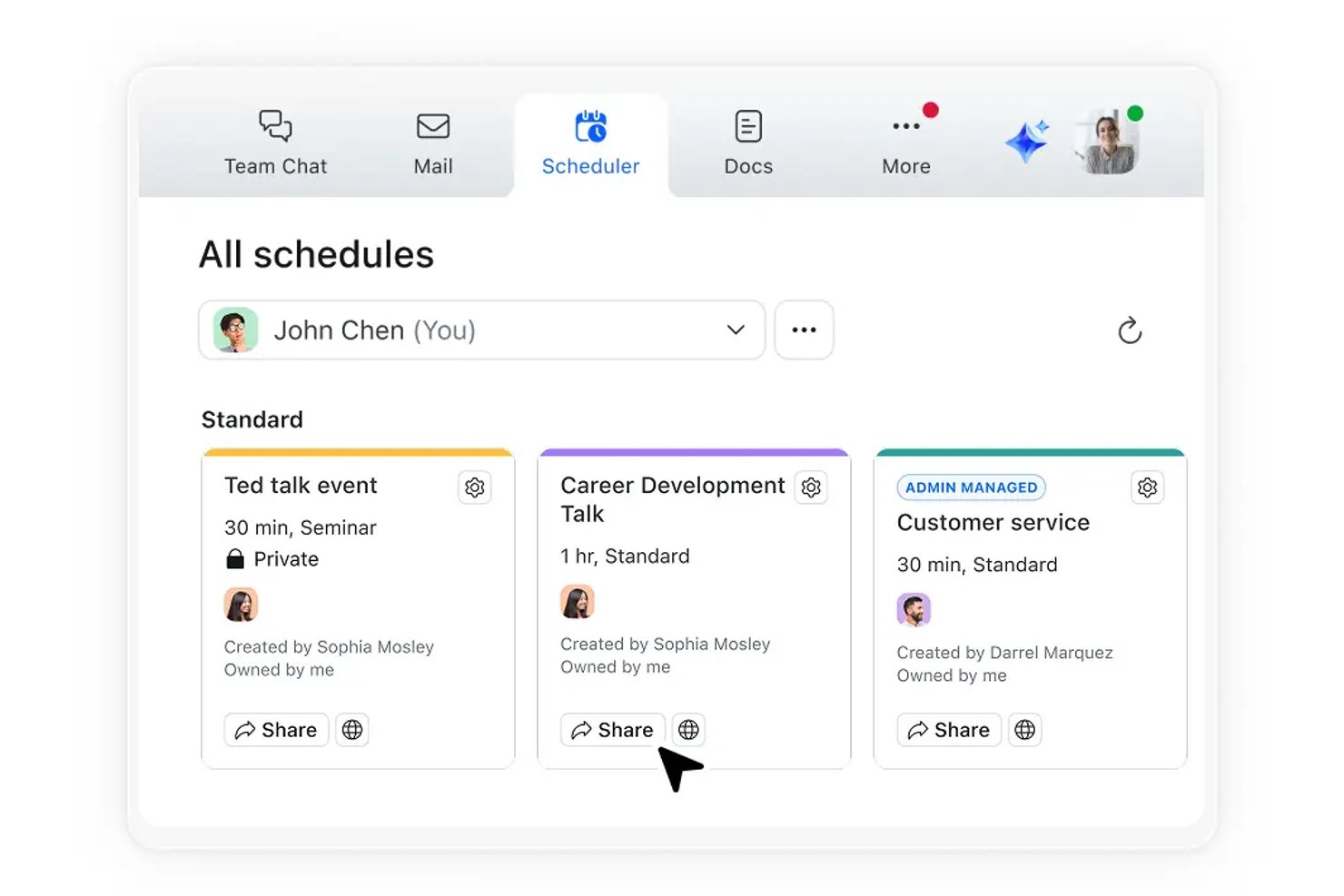This screenshot has height=896, width=1344.
Task: Open globe booking page for Ted talk event
Action: [352, 730]
